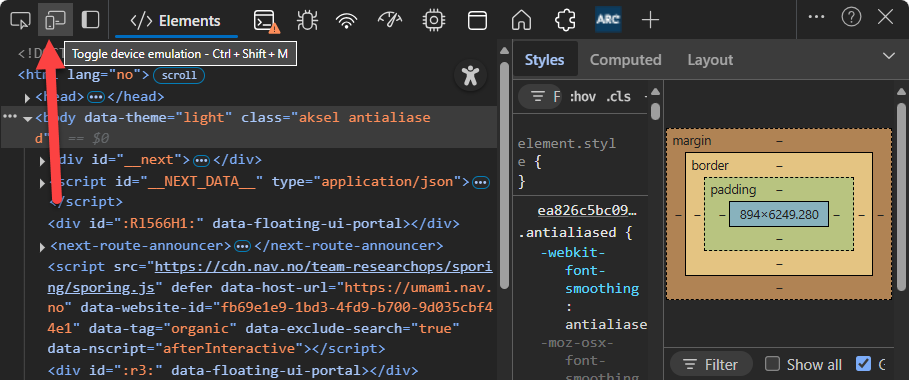
Task: Expand more sidebar tabs chevron
Action: [x=888, y=56]
